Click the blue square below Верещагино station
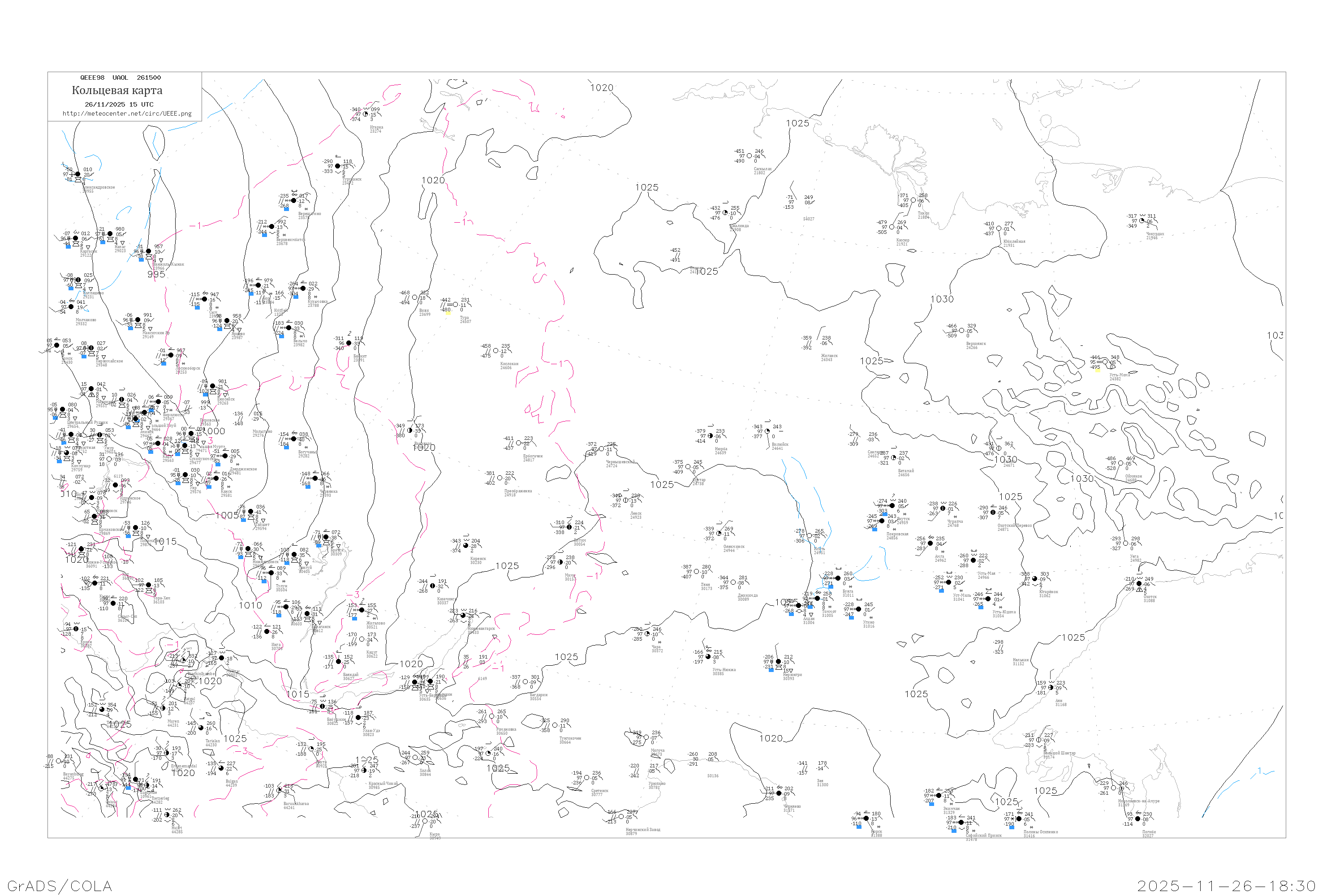 pyautogui.click(x=286, y=210)
